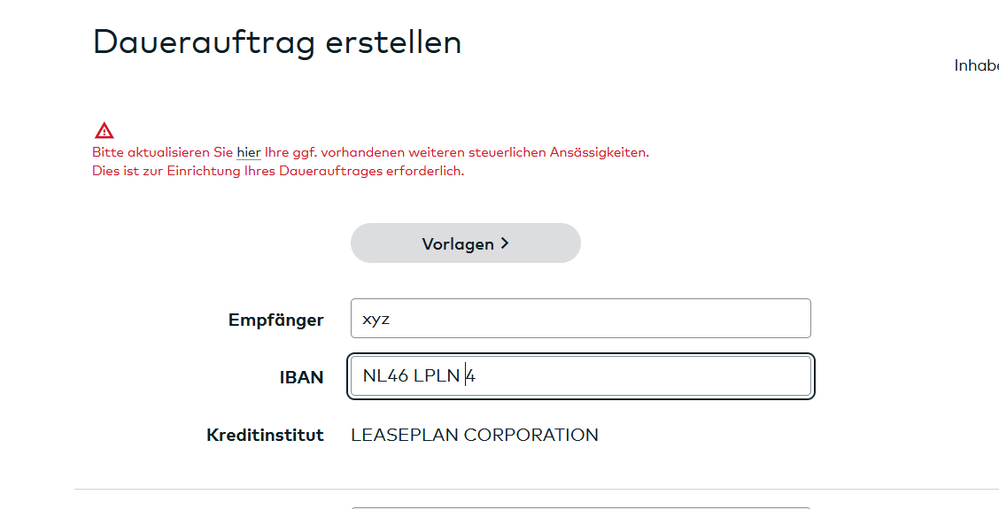
Task: Click the "xyz" text in Empfänger field
Action: click(376, 319)
